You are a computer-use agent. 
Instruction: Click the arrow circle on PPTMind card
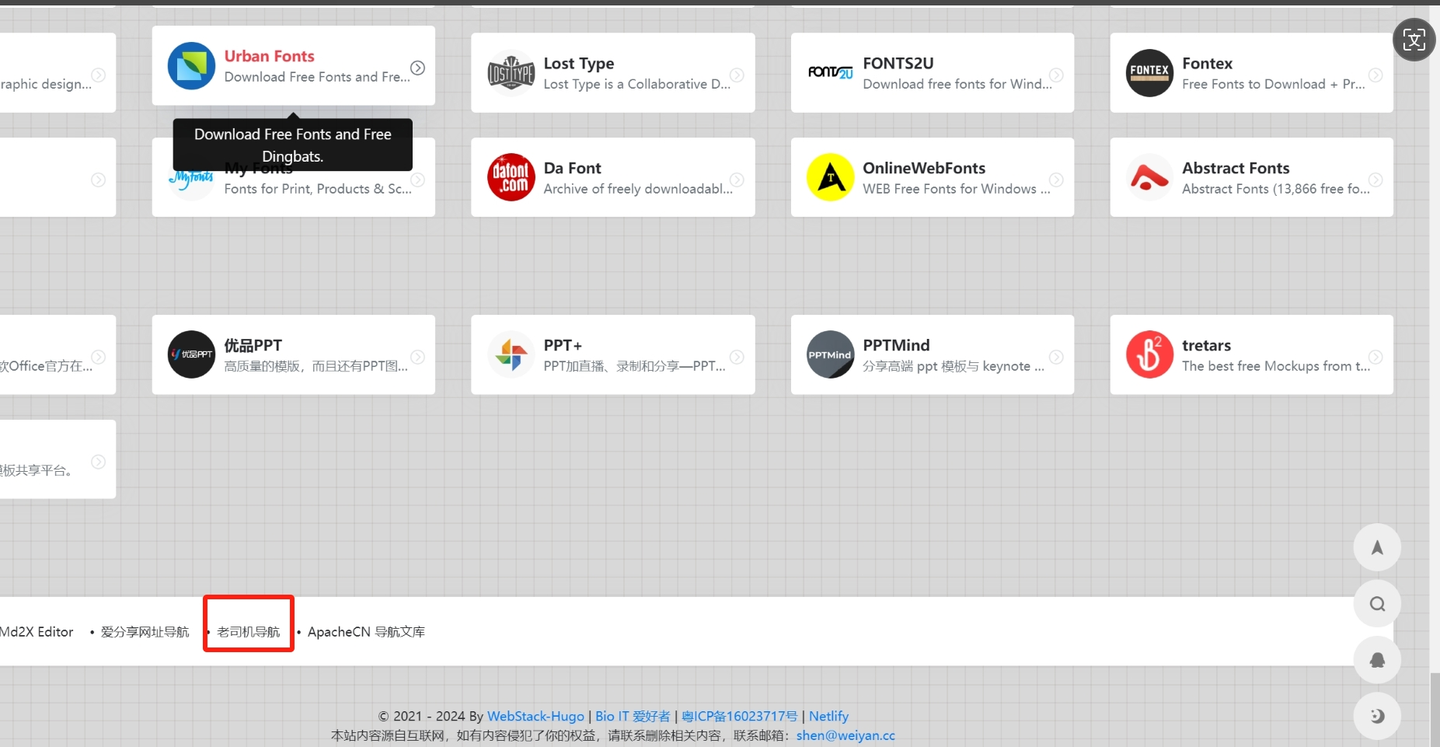point(1056,357)
